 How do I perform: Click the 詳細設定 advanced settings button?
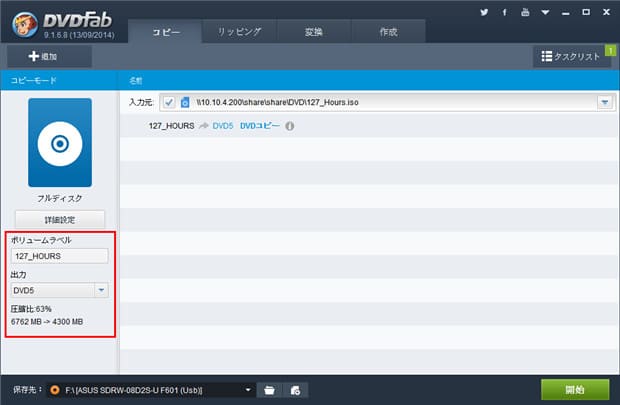59,219
